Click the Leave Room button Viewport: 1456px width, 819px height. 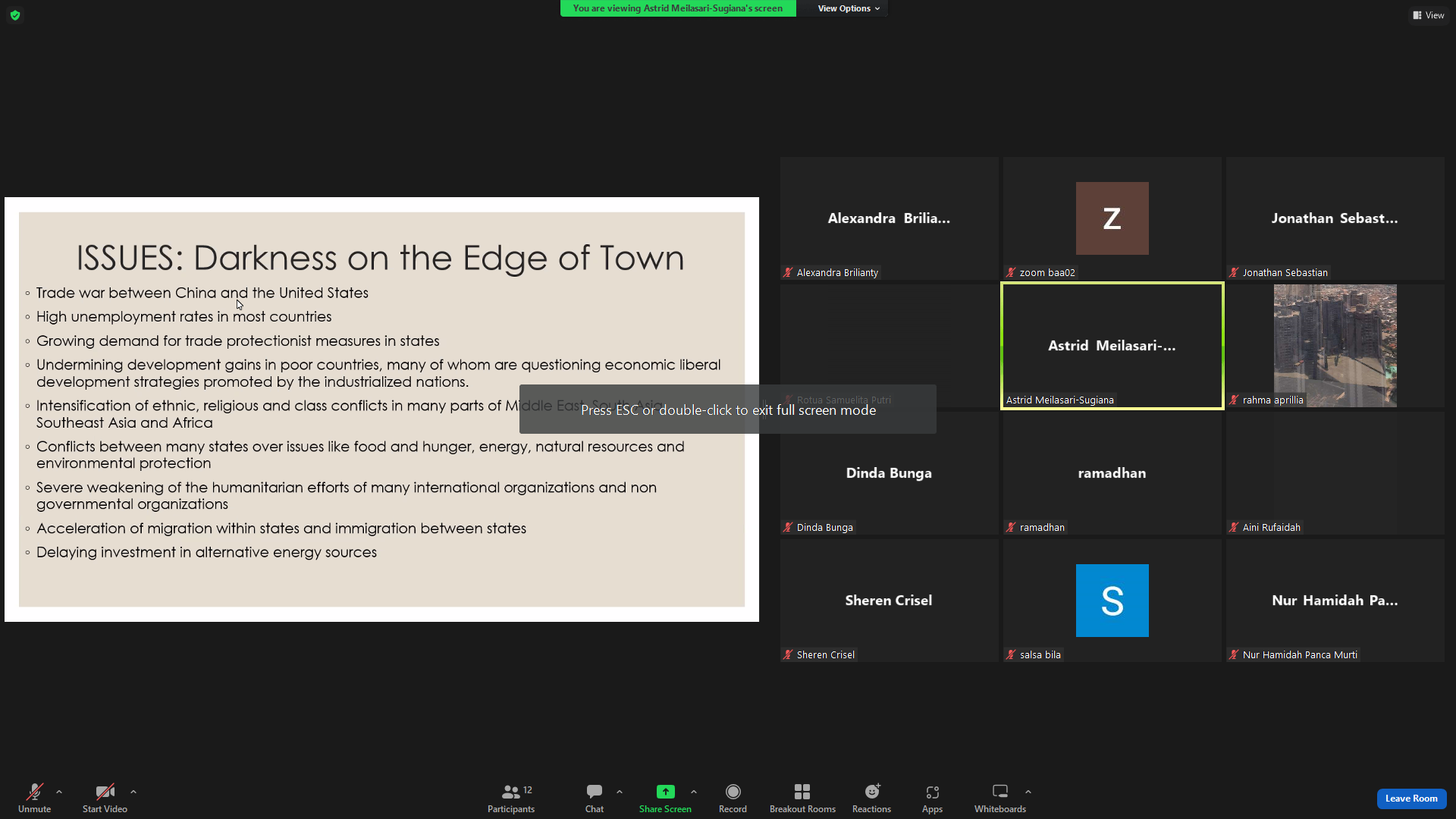[x=1411, y=799]
